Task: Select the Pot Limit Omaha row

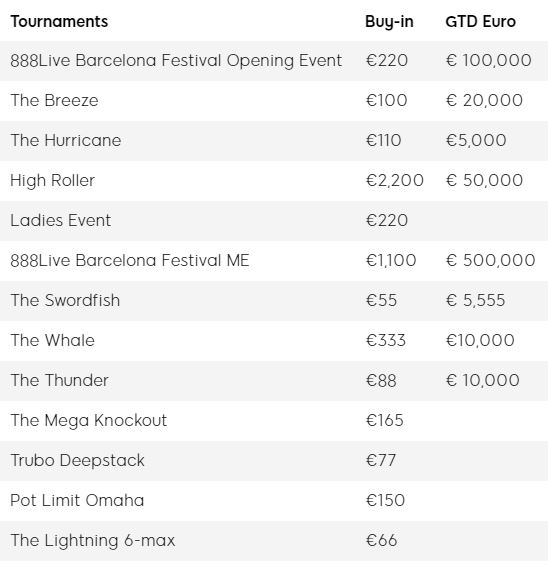Action: 274,500
